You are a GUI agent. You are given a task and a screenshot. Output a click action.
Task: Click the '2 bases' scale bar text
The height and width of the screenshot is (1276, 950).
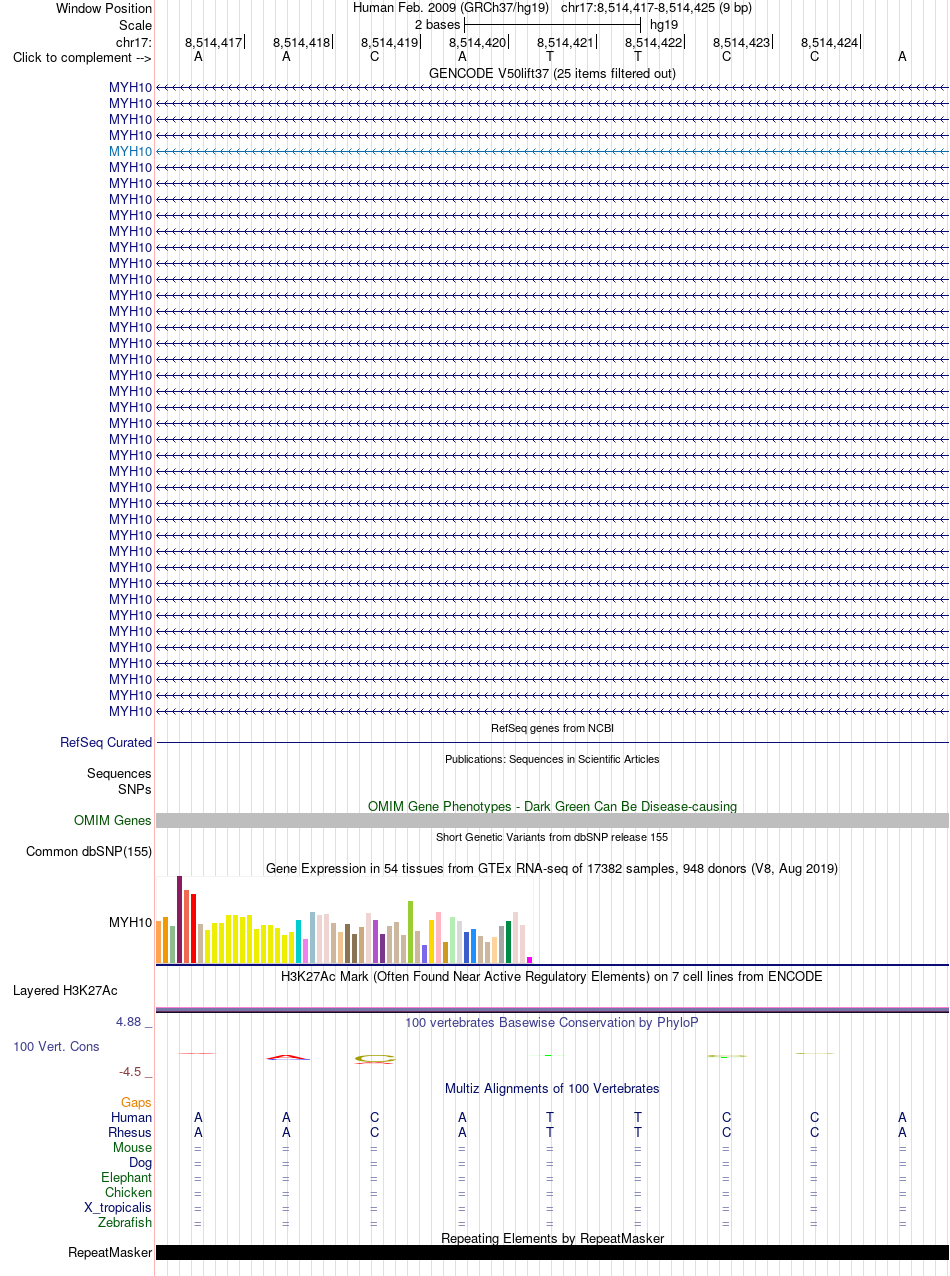pos(437,24)
